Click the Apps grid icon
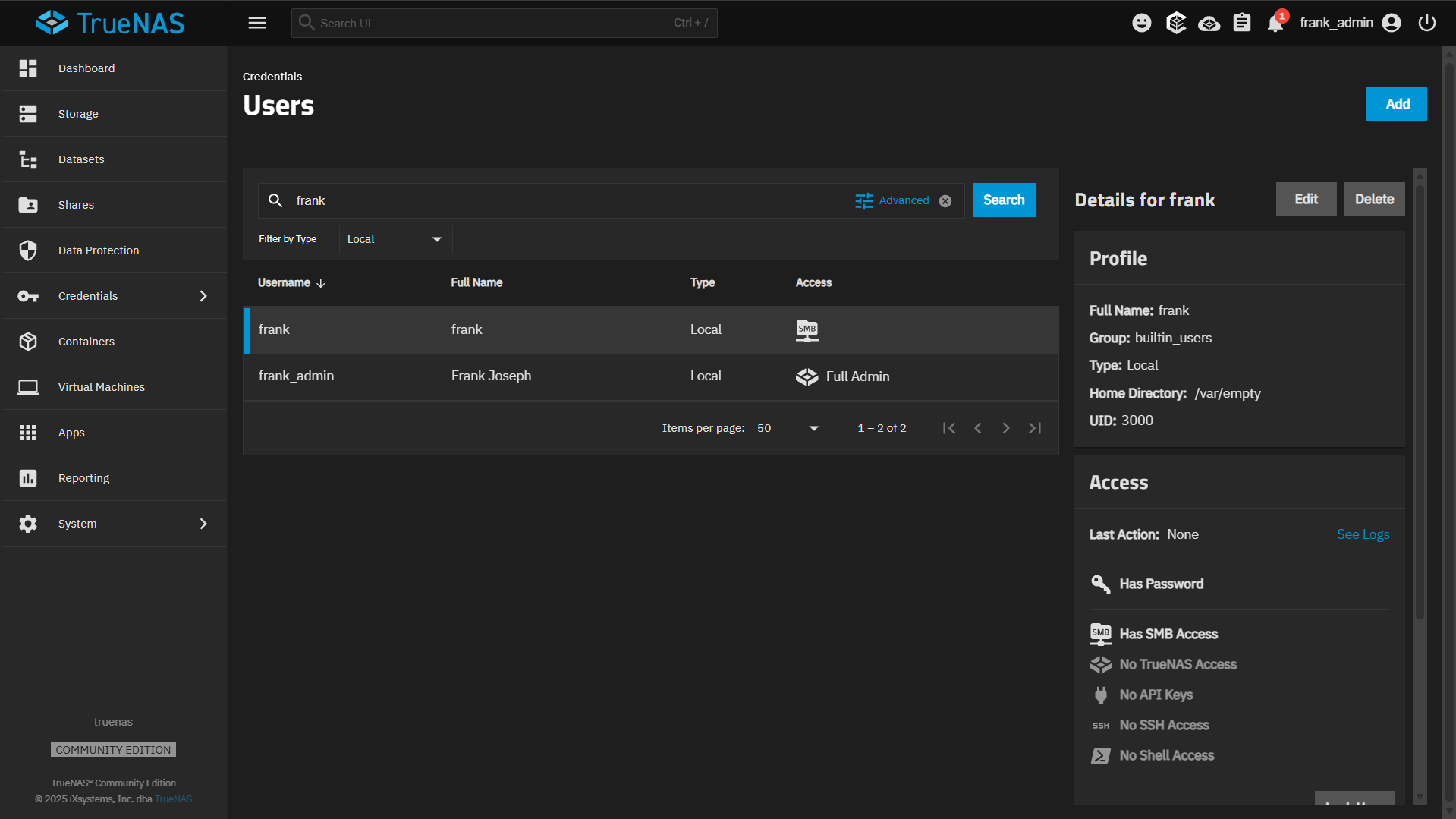 click(28, 433)
